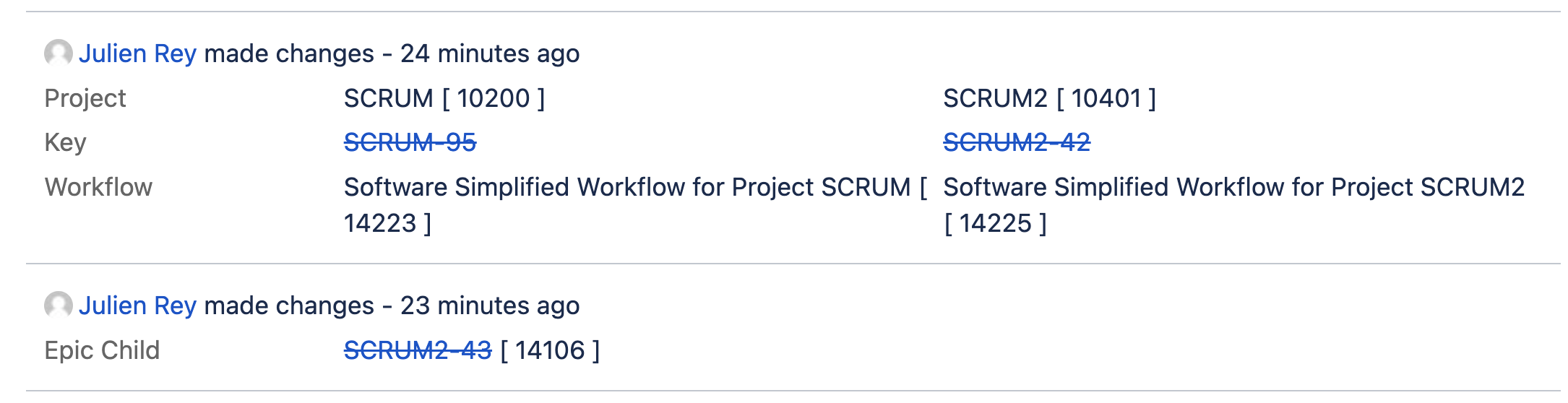Open the struck-through SCRUM-95 issue key

tap(410, 142)
